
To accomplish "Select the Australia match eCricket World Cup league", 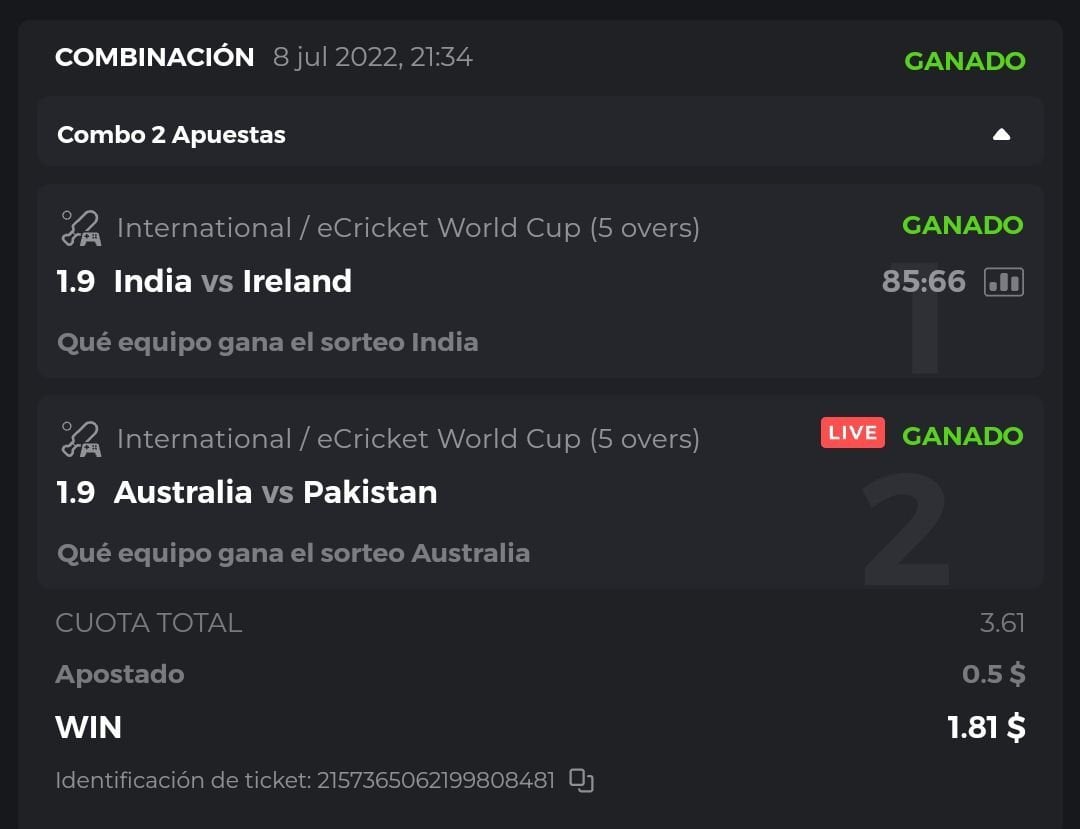I will [x=408, y=439].
